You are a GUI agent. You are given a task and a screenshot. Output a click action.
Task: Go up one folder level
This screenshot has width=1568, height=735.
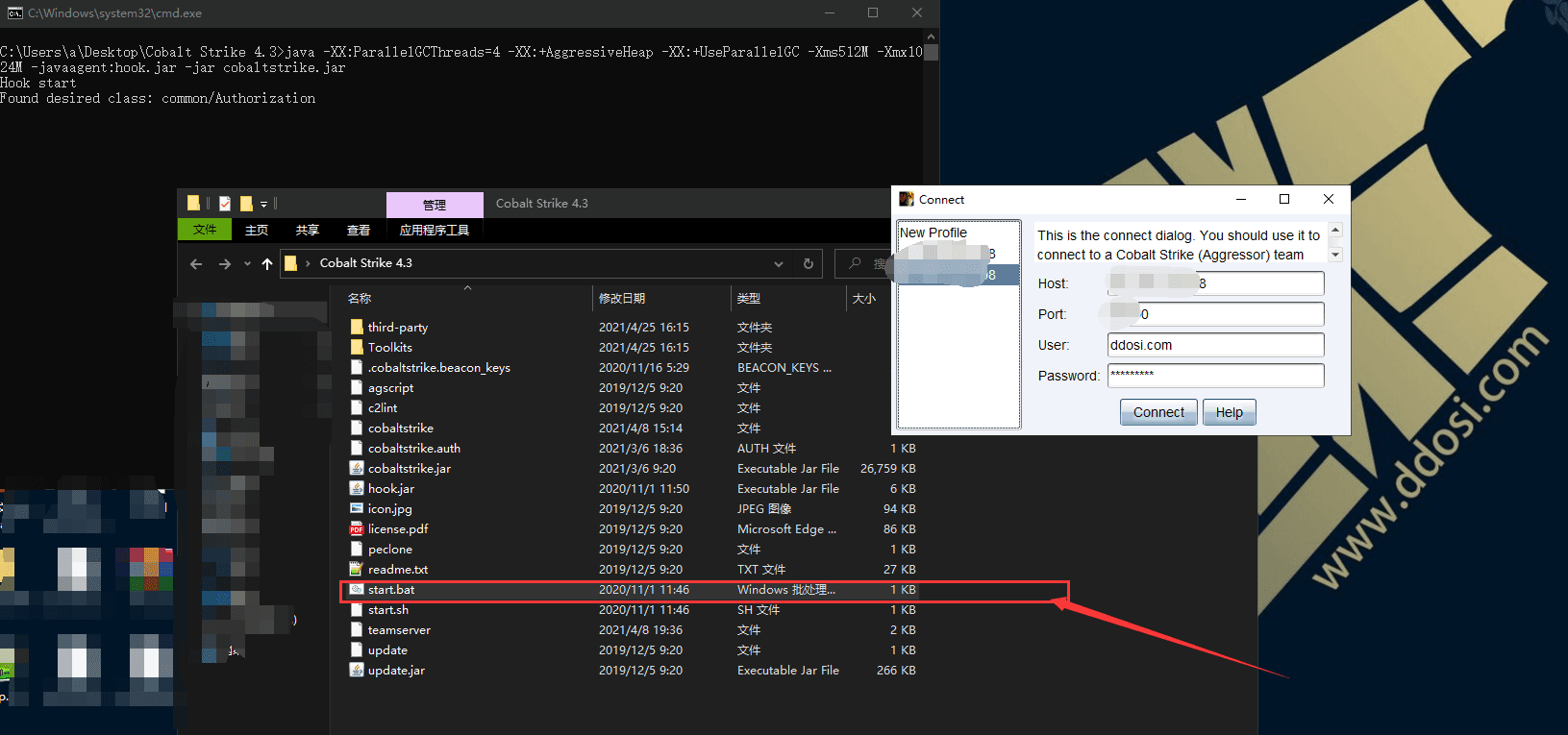tap(267, 264)
